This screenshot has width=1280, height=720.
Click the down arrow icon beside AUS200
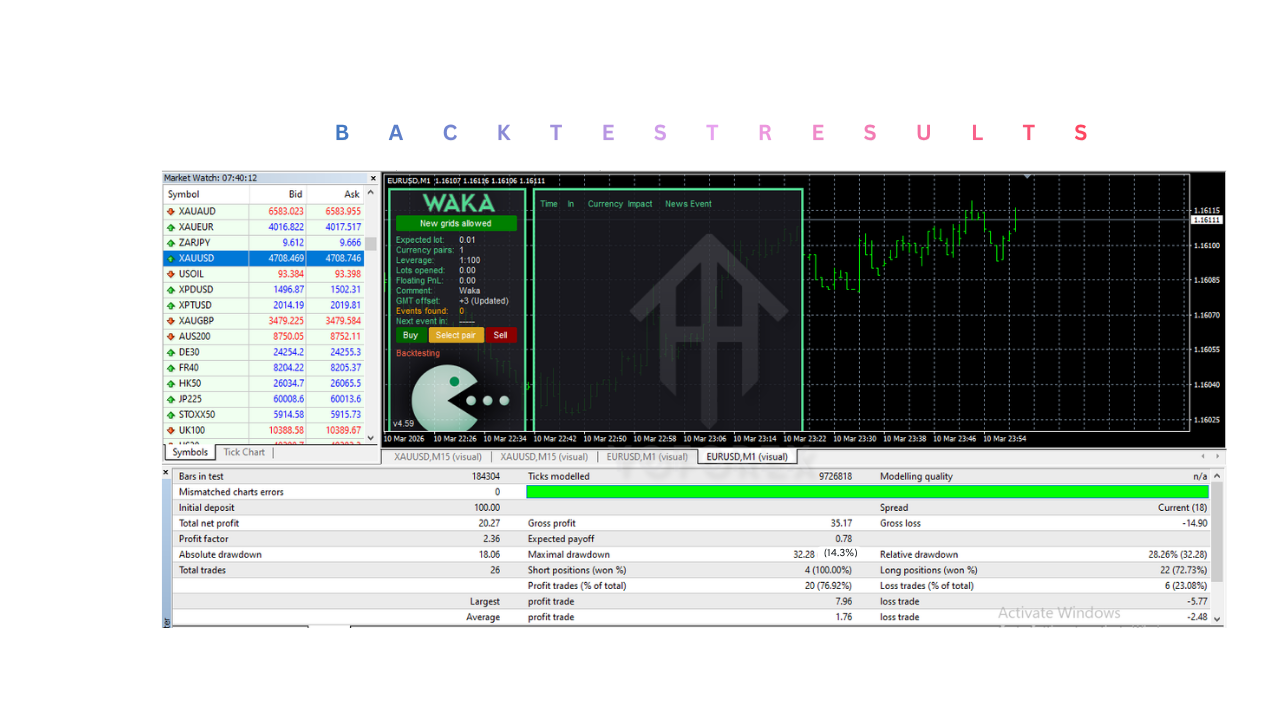tap(172, 336)
